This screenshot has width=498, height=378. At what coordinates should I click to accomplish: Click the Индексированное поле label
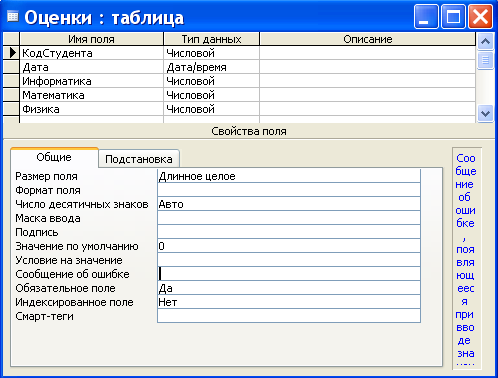(x=74, y=302)
